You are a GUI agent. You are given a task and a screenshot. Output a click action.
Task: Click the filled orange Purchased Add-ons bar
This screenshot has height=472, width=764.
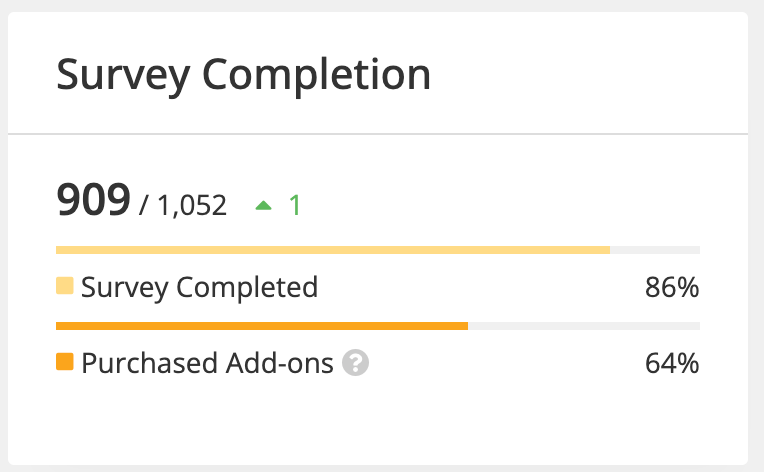(261, 326)
